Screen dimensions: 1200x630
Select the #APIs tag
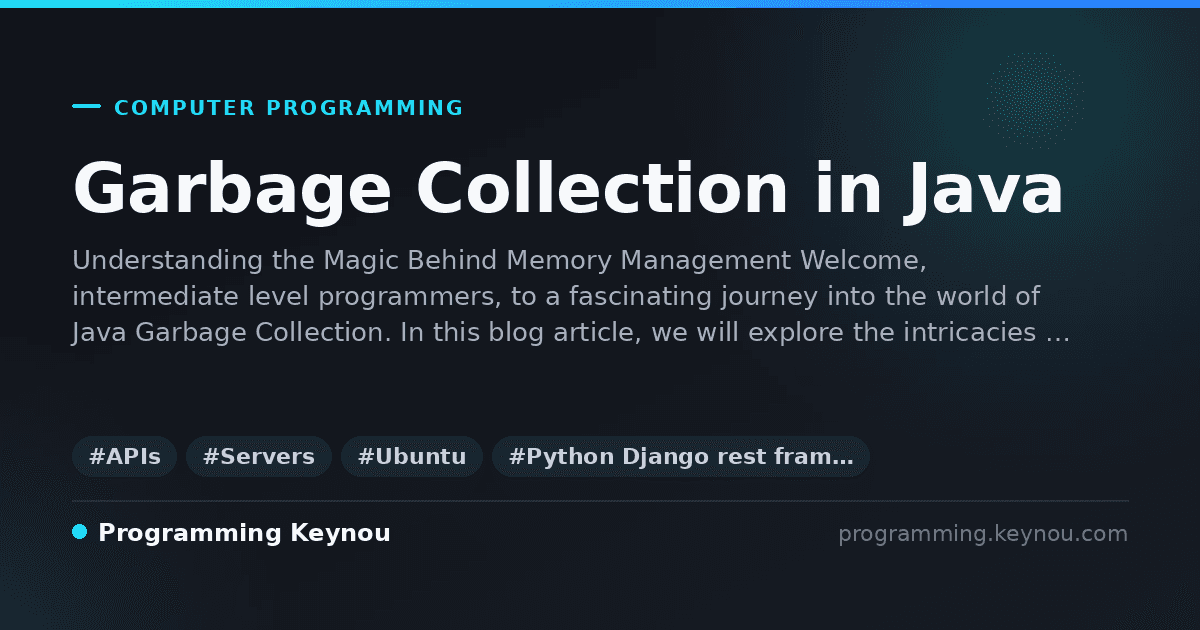click(x=124, y=457)
